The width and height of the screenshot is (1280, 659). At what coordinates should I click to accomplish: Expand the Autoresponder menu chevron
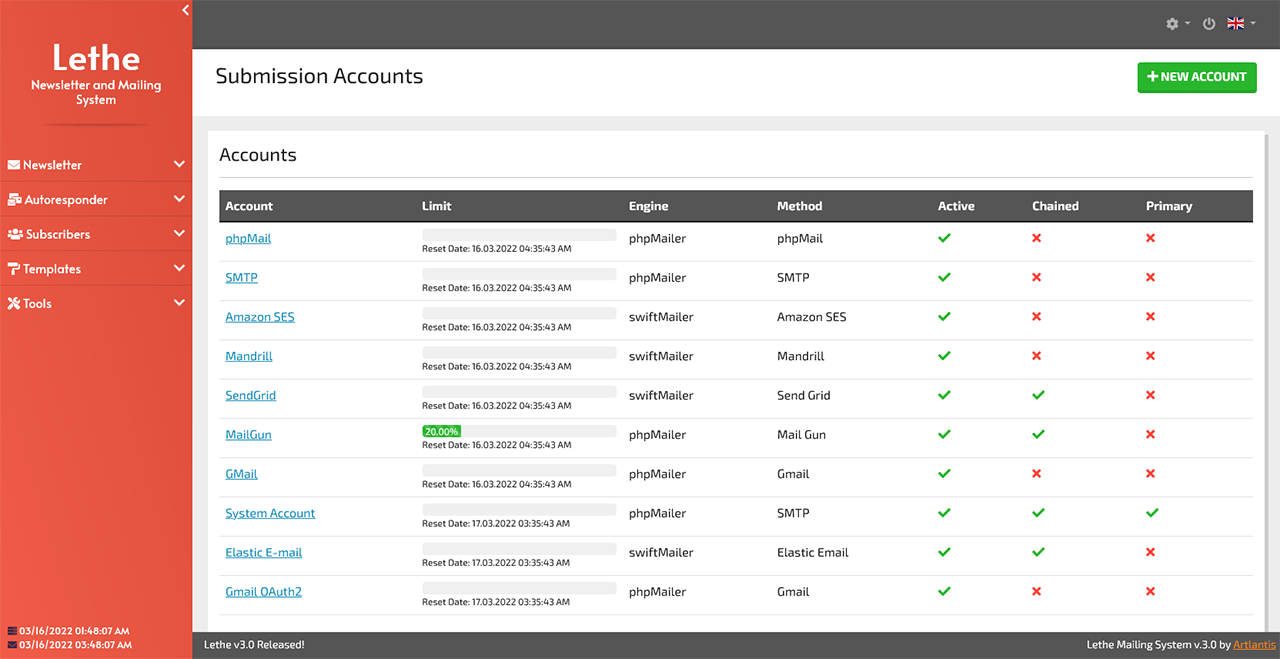(179, 199)
